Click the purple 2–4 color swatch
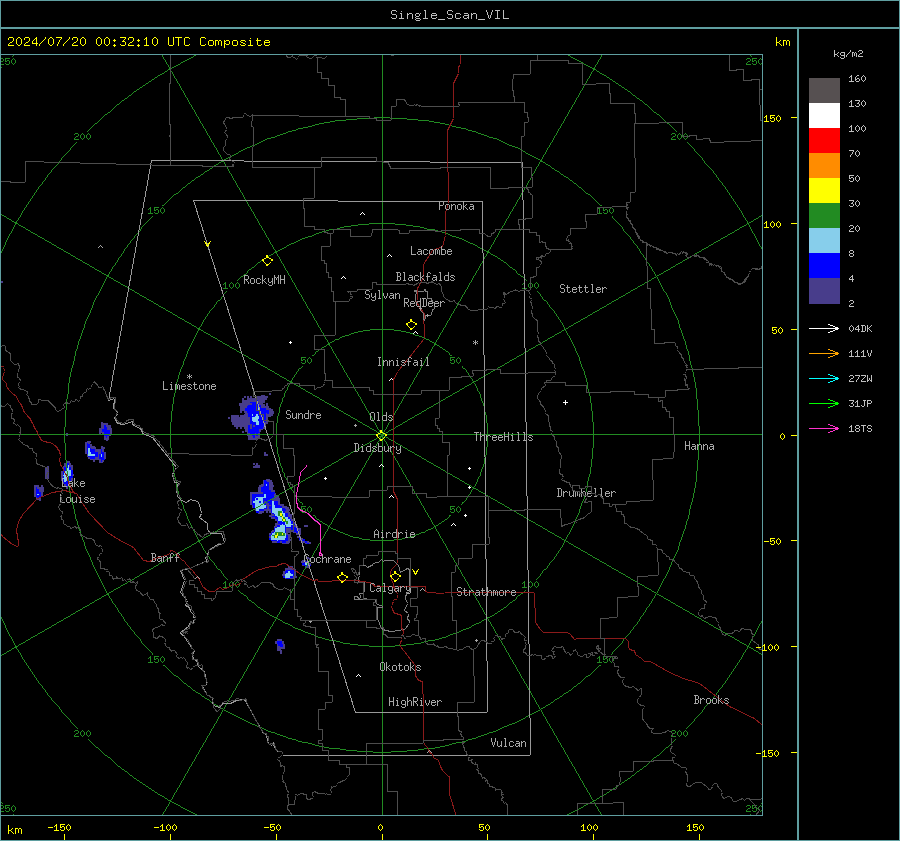This screenshot has height=841, width=900. click(x=824, y=291)
